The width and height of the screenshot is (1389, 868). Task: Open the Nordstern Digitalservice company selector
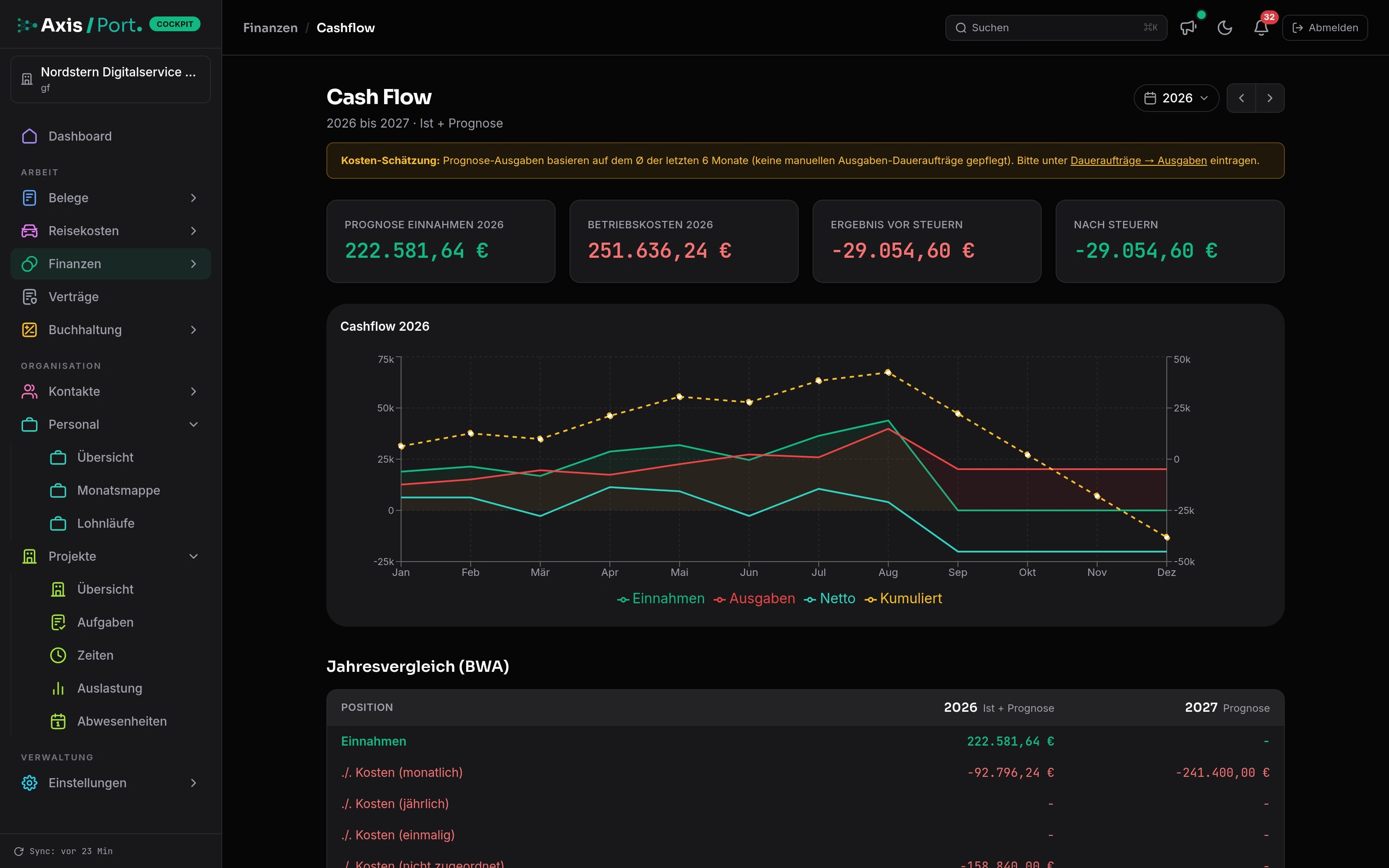[x=111, y=79]
